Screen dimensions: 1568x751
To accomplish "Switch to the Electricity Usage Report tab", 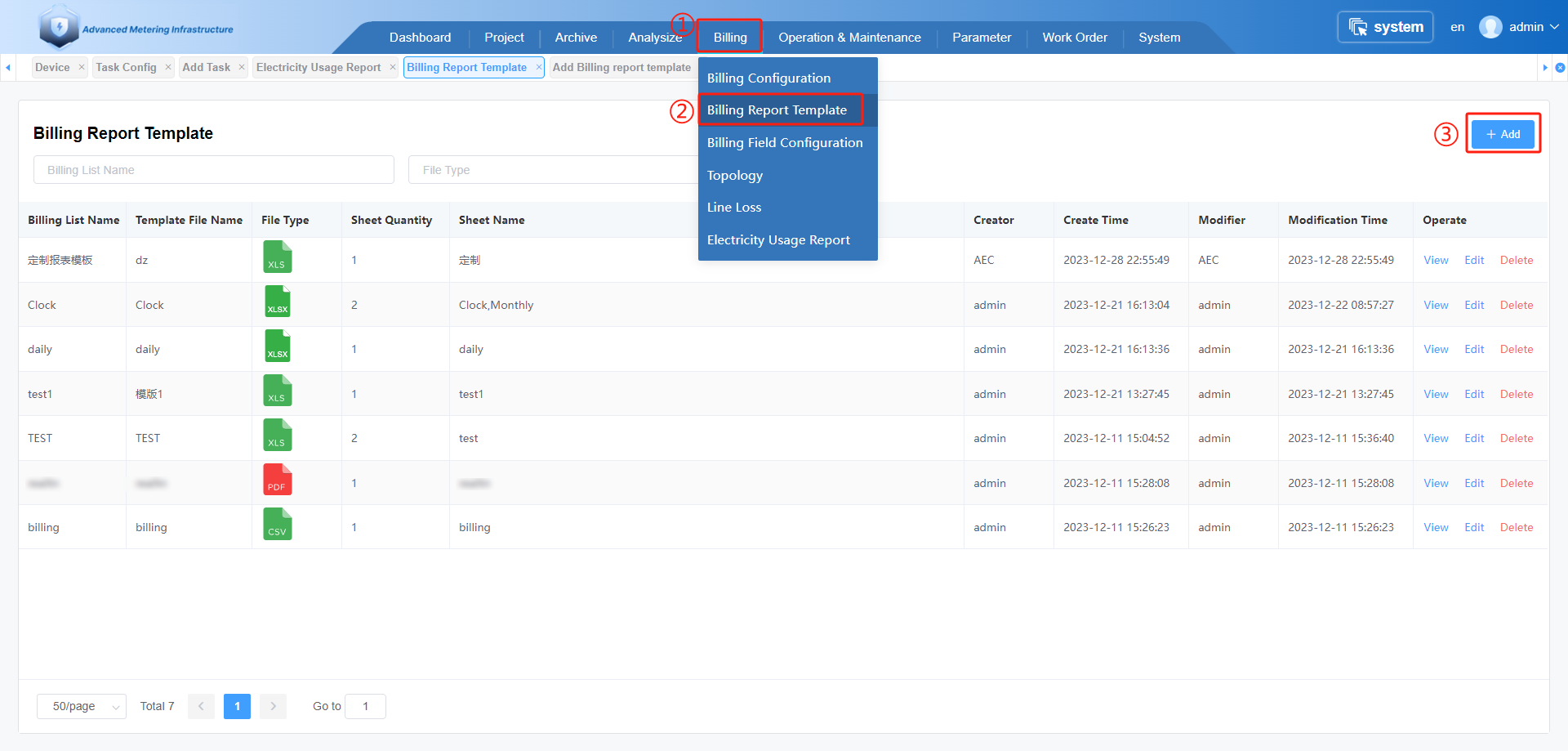I will (x=318, y=67).
